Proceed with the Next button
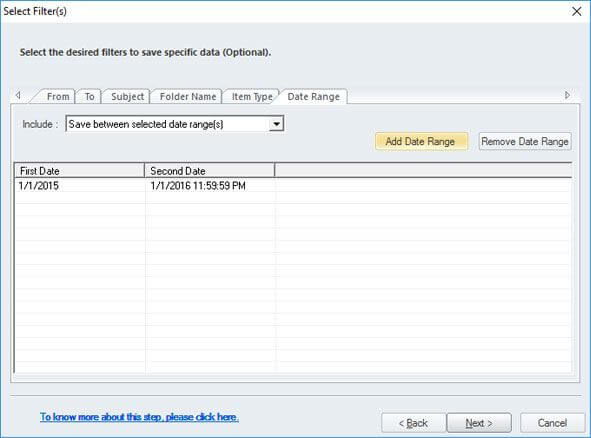The image size is (591, 438). [479, 423]
